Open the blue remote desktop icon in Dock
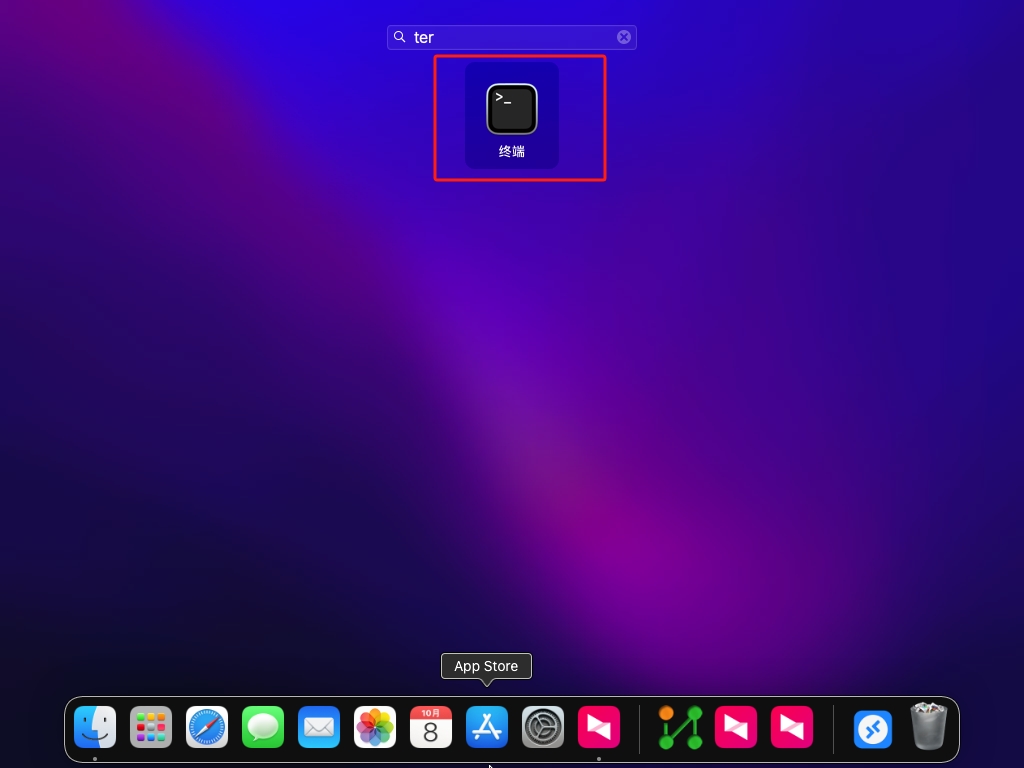Image resolution: width=1024 pixels, height=768 pixels. 873,729
